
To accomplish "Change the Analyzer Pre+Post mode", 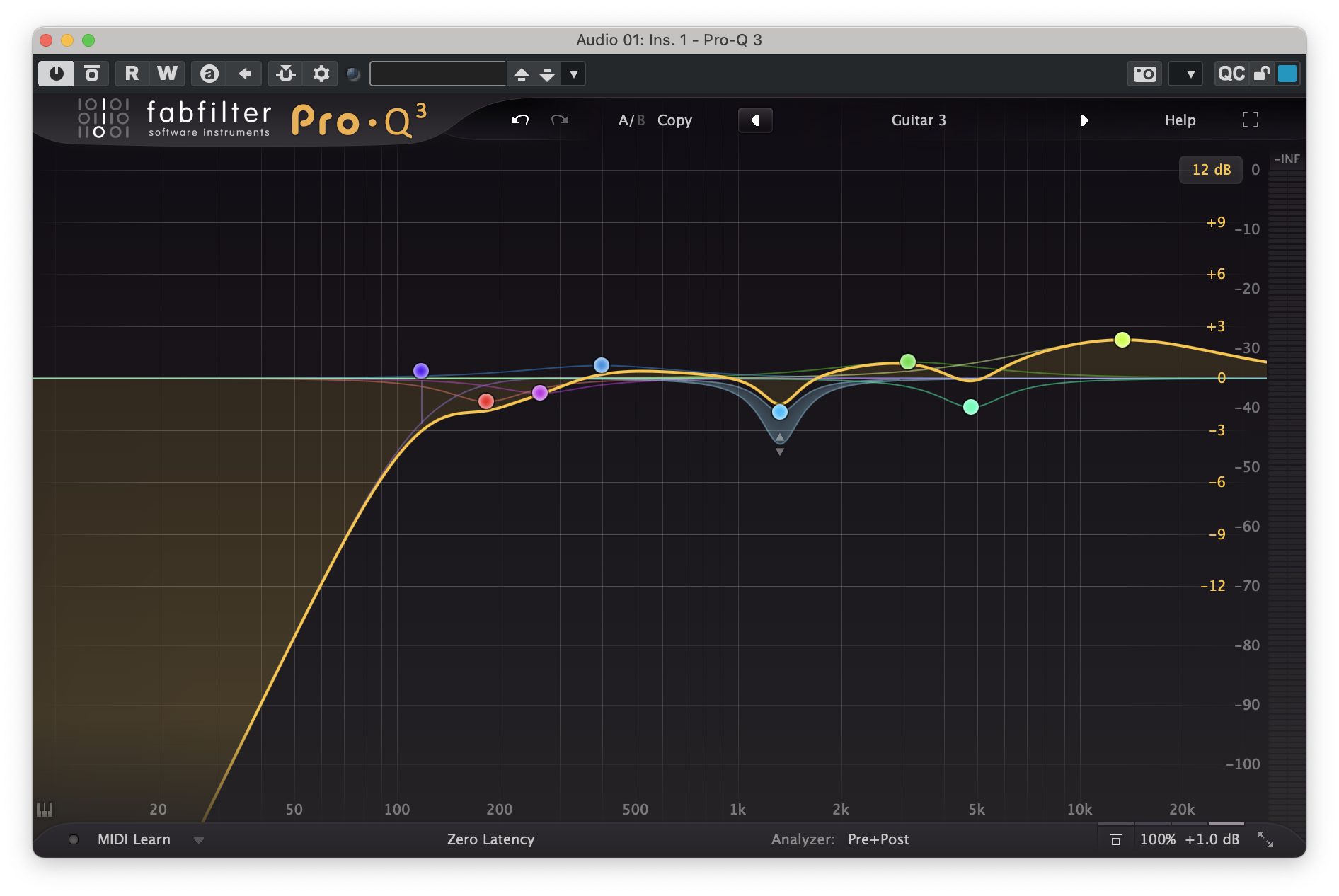I will pyautogui.click(x=878, y=839).
